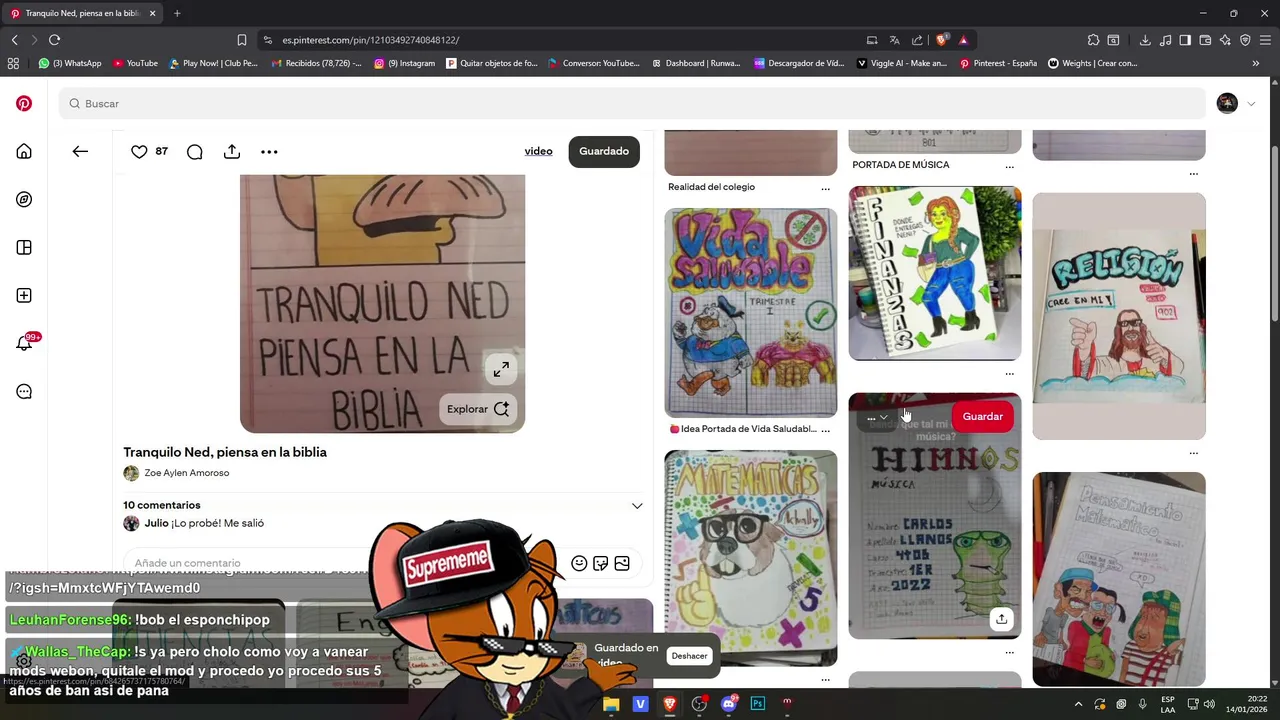Open the WhatsApp bookmark

pyautogui.click(x=70, y=63)
